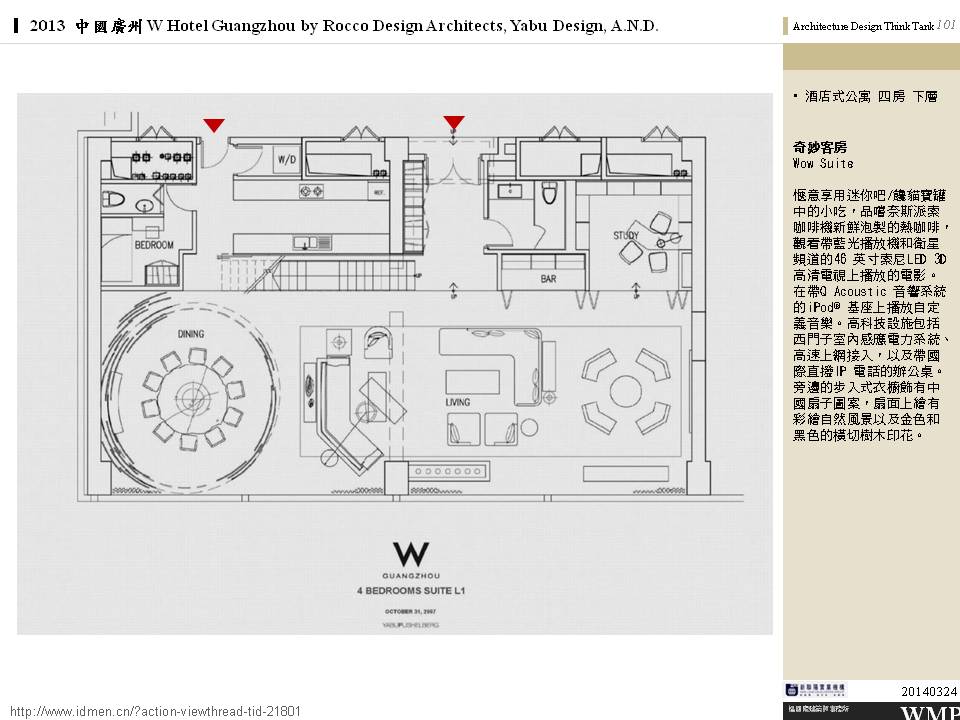Click the LIVING area label

(458, 402)
